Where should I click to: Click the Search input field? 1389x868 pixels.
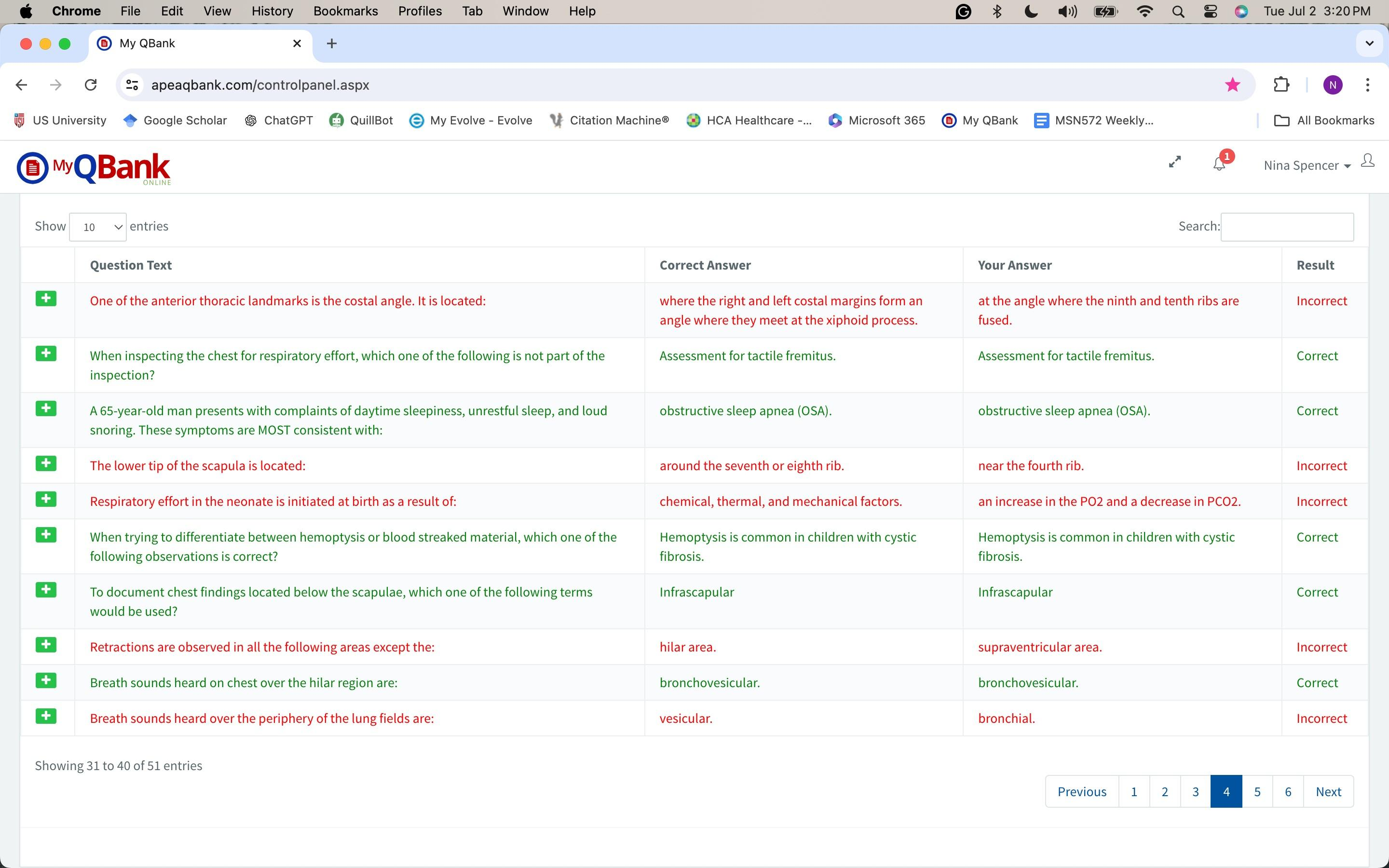(1287, 227)
